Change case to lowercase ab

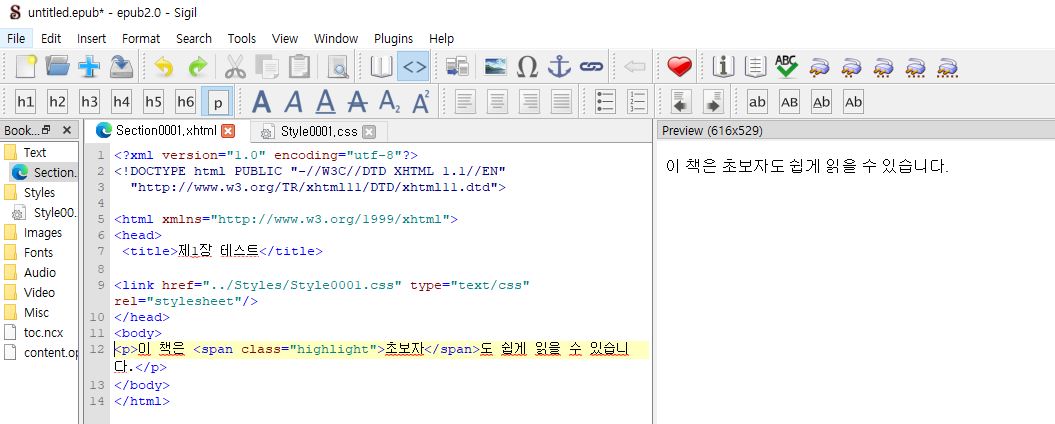[x=757, y=102]
